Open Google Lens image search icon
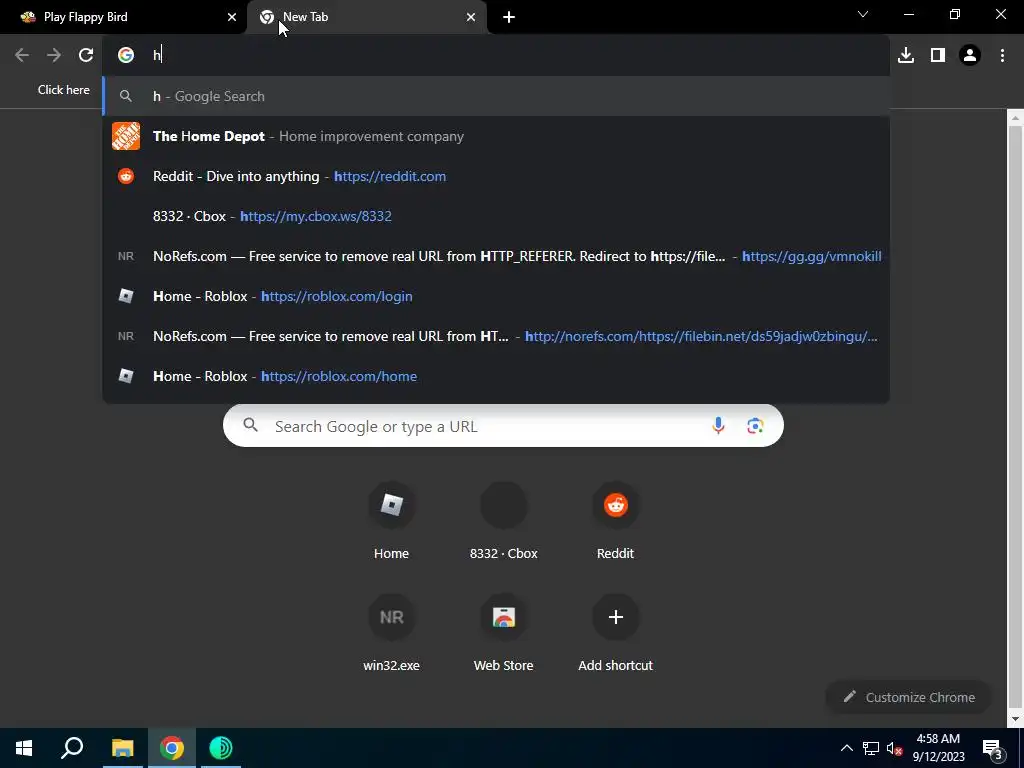Viewport: 1024px width, 768px height. pos(755,426)
